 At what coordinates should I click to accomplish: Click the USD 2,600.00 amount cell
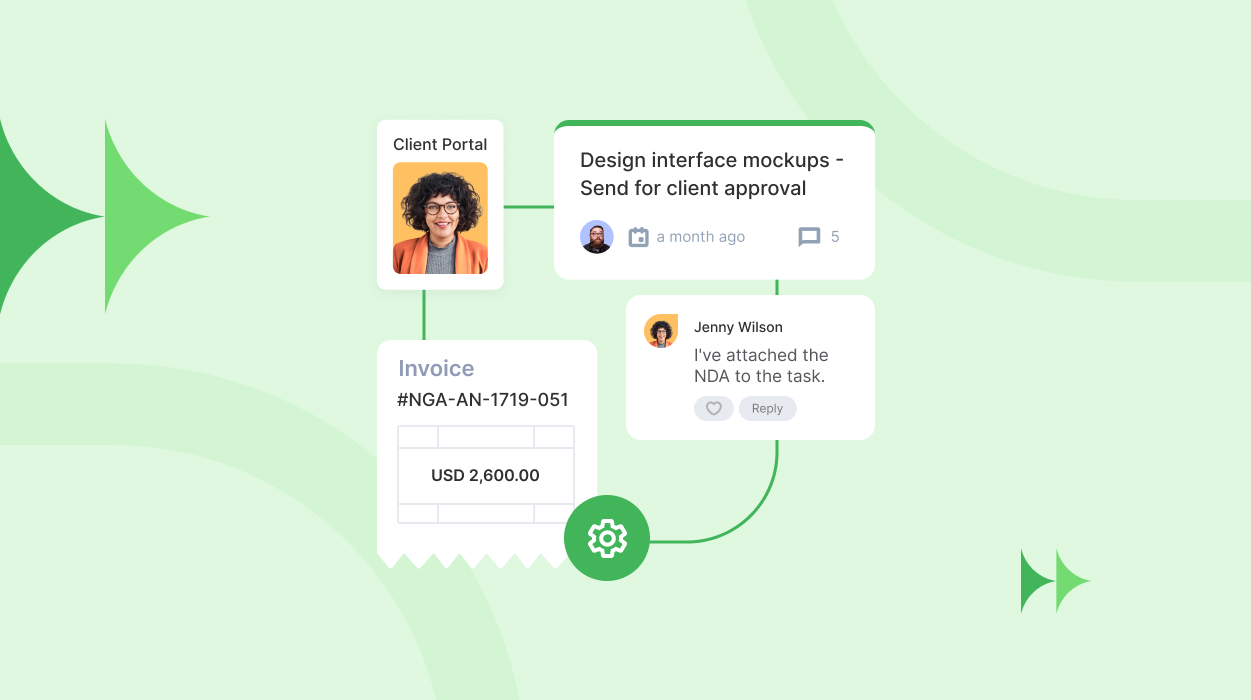(x=485, y=476)
